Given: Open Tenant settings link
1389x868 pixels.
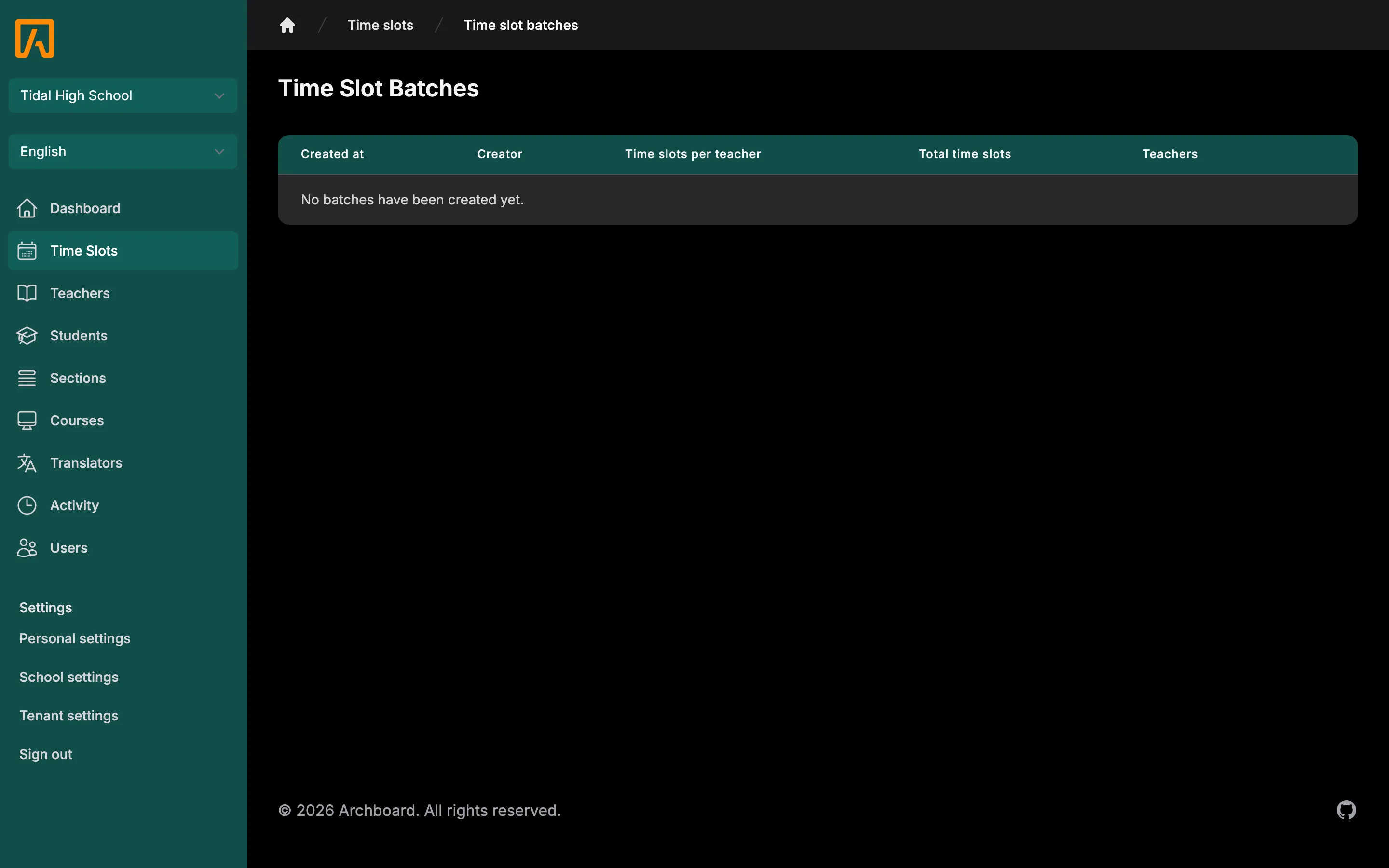Looking at the screenshot, I should [69, 716].
